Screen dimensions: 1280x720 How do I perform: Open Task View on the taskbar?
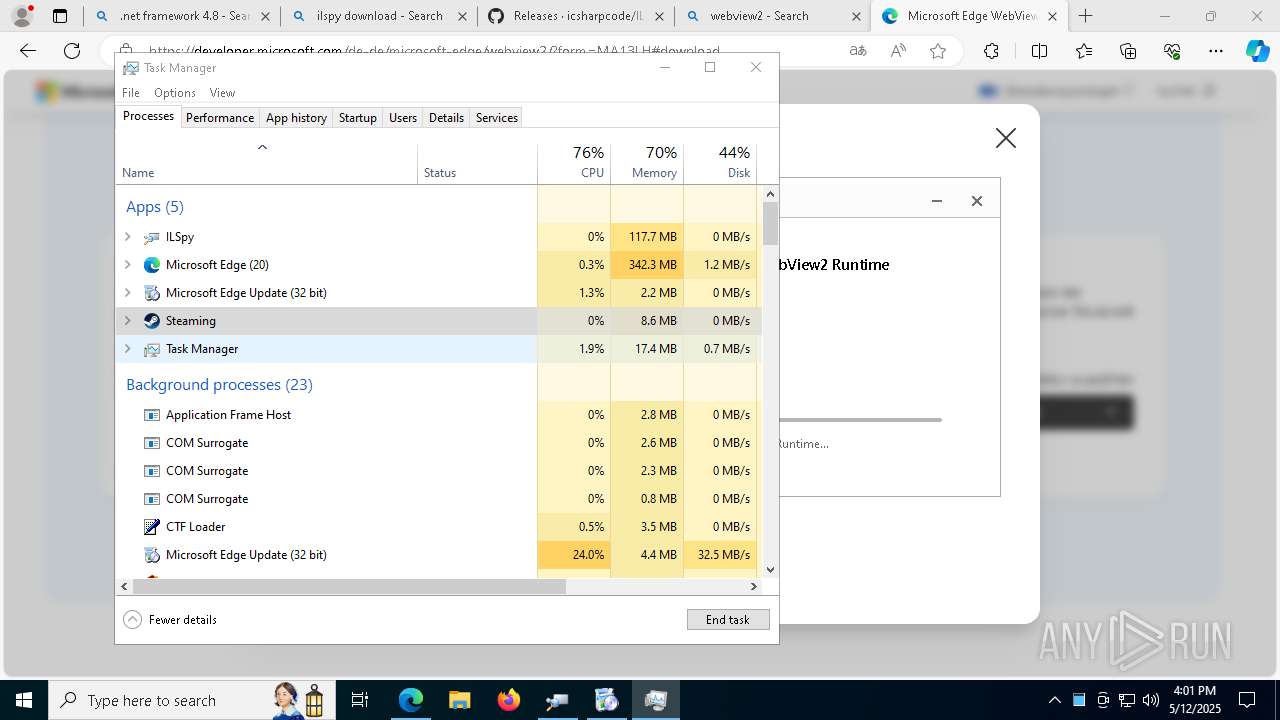(x=360, y=700)
